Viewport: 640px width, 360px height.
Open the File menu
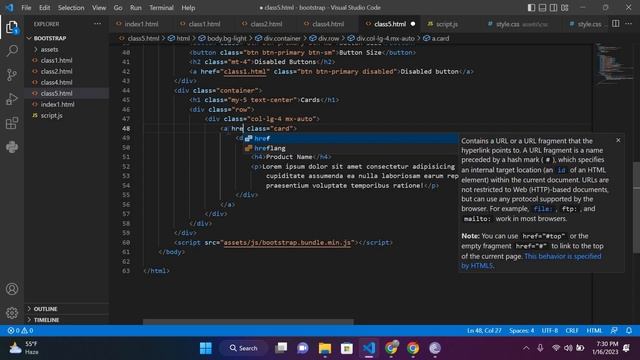[26, 8]
